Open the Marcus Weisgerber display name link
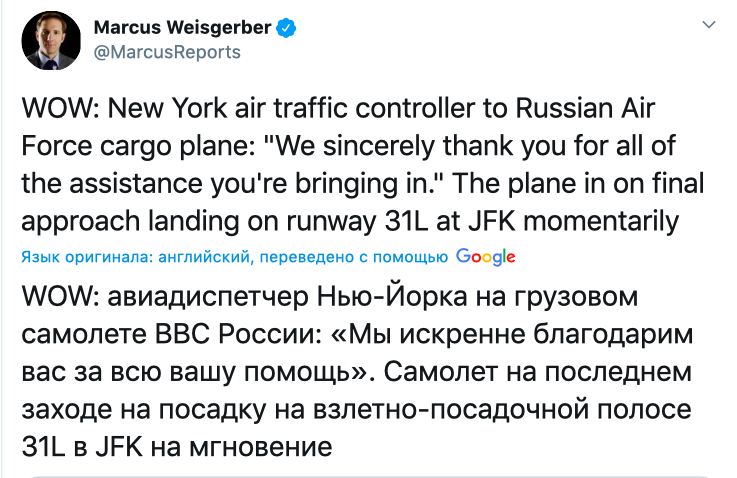The width and height of the screenshot is (737, 478). [182, 27]
